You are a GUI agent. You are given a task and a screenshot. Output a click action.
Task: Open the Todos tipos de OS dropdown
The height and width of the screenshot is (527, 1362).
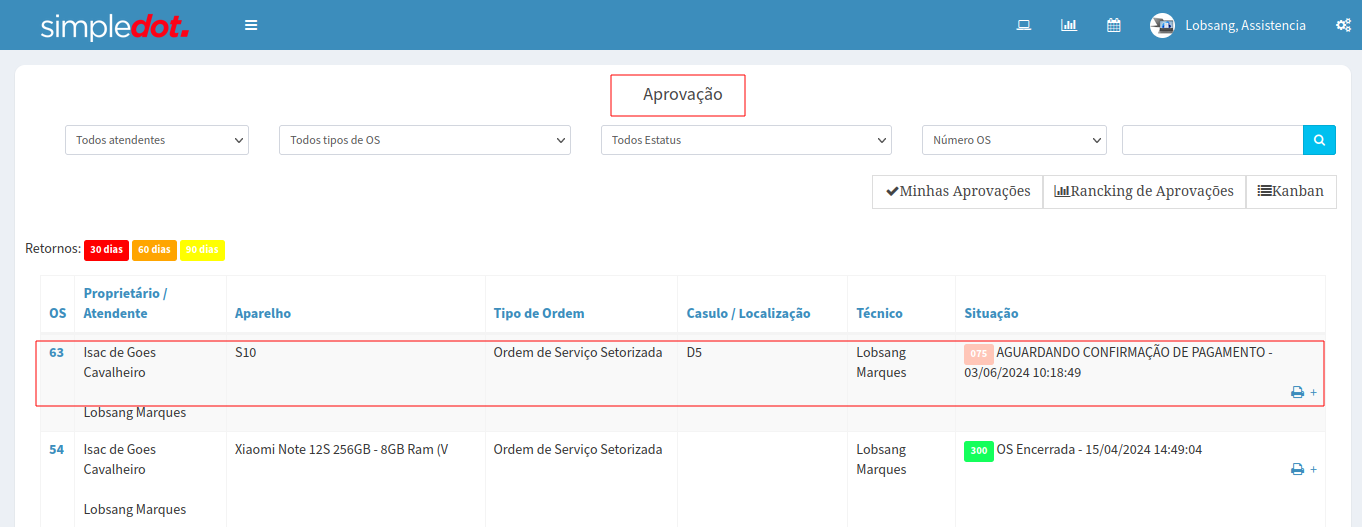click(x=424, y=140)
